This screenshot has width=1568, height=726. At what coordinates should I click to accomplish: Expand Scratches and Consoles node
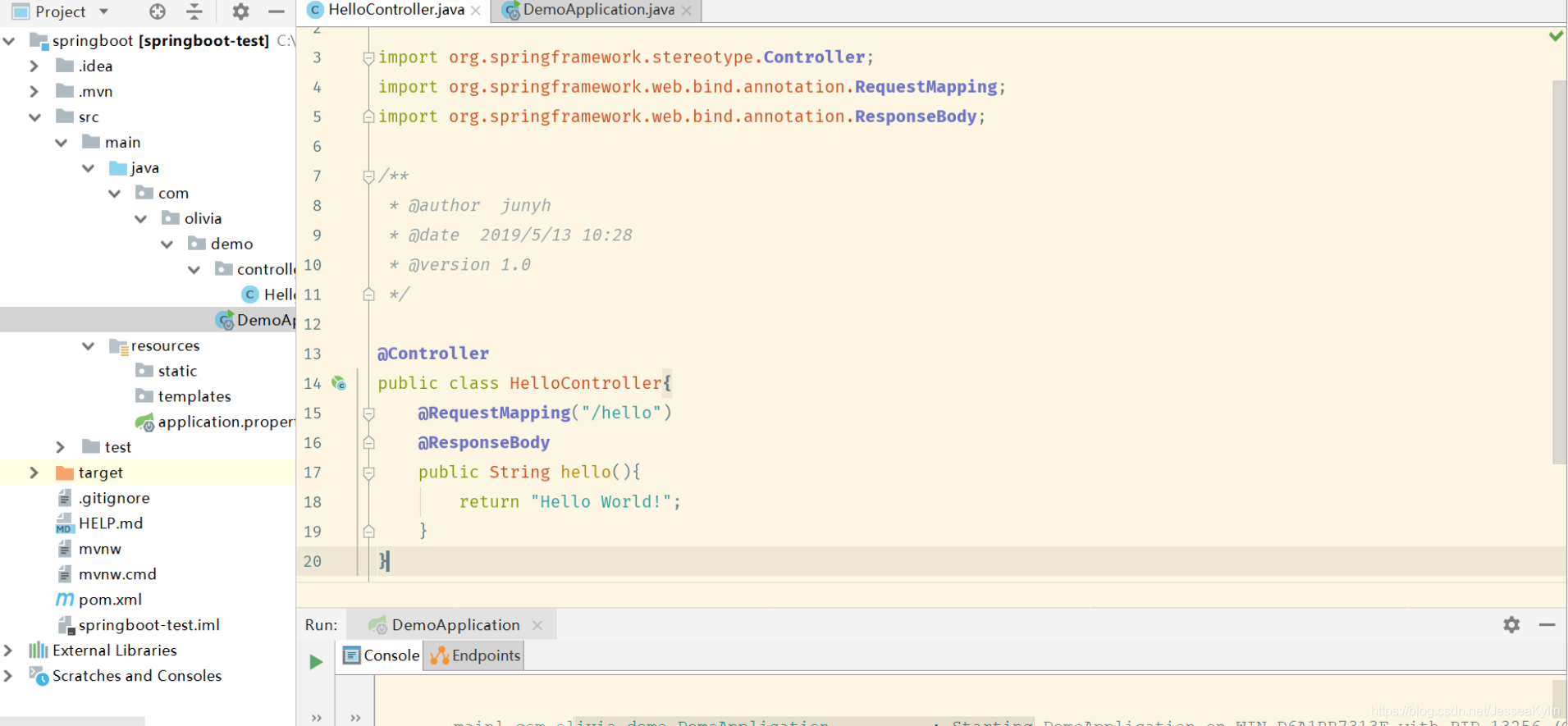point(7,676)
